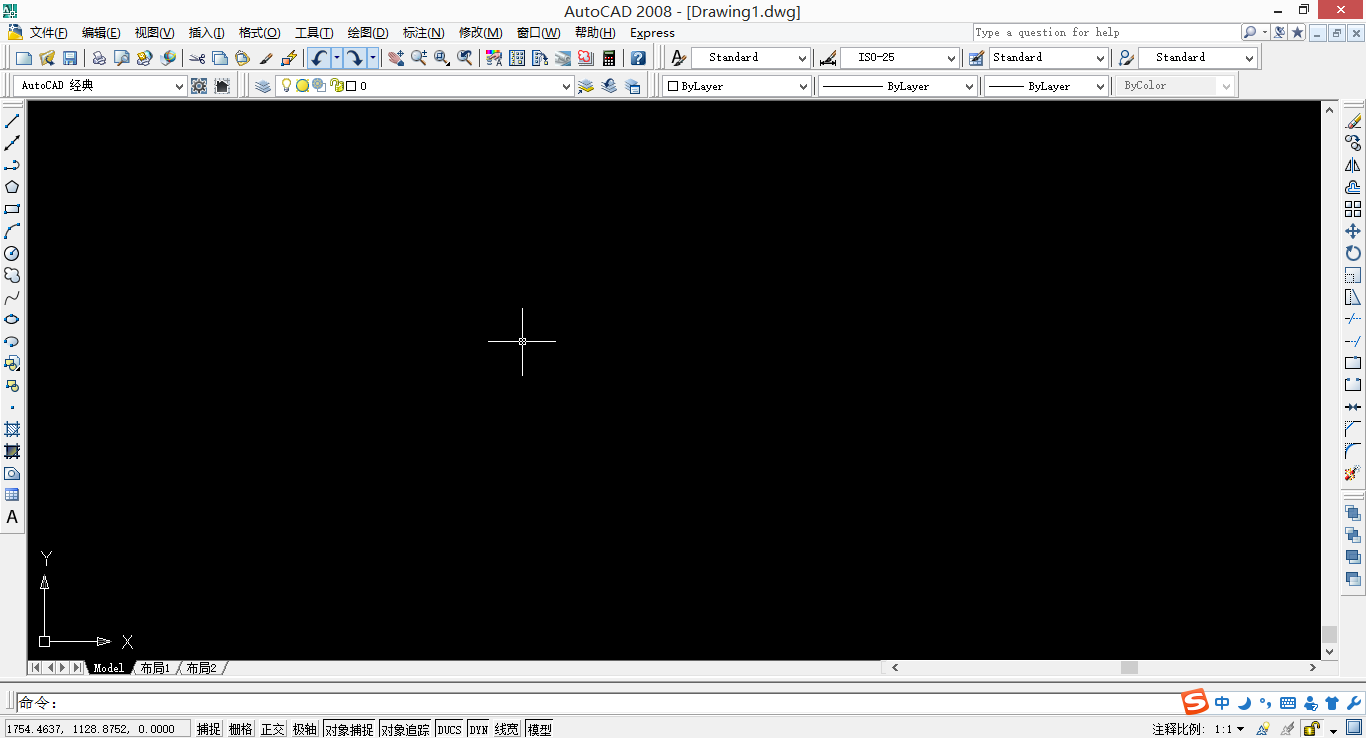Select the Array modify tool
The height and width of the screenshot is (738, 1366).
1353,209
